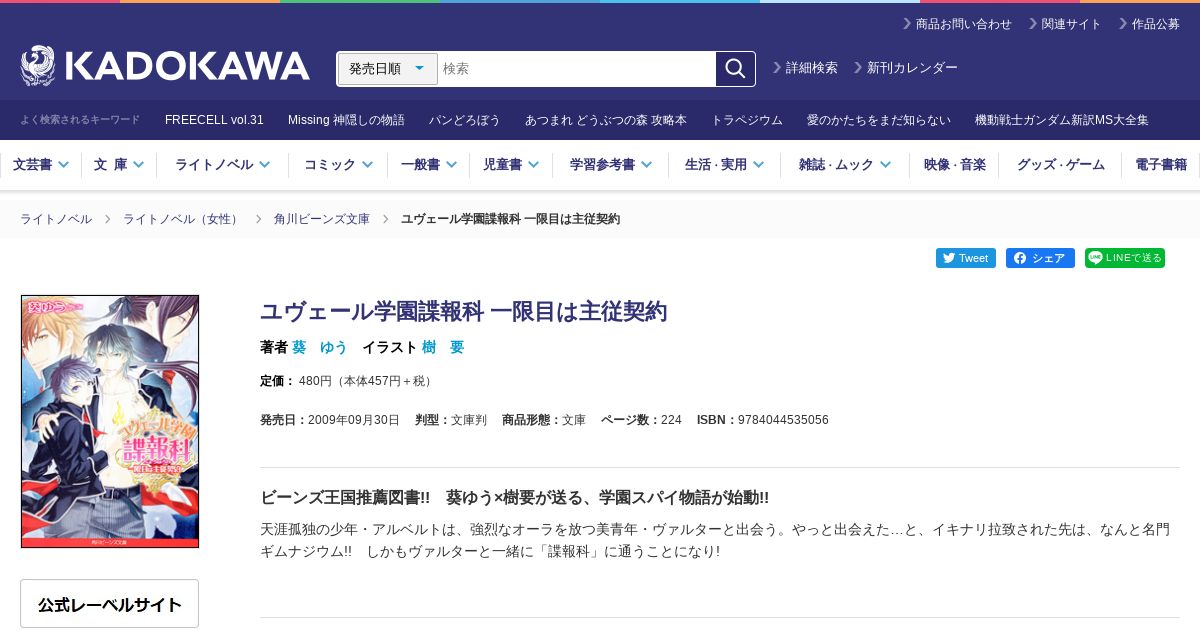Click the book cover thumbnail
1200x630 pixels.
click(110, 421)
